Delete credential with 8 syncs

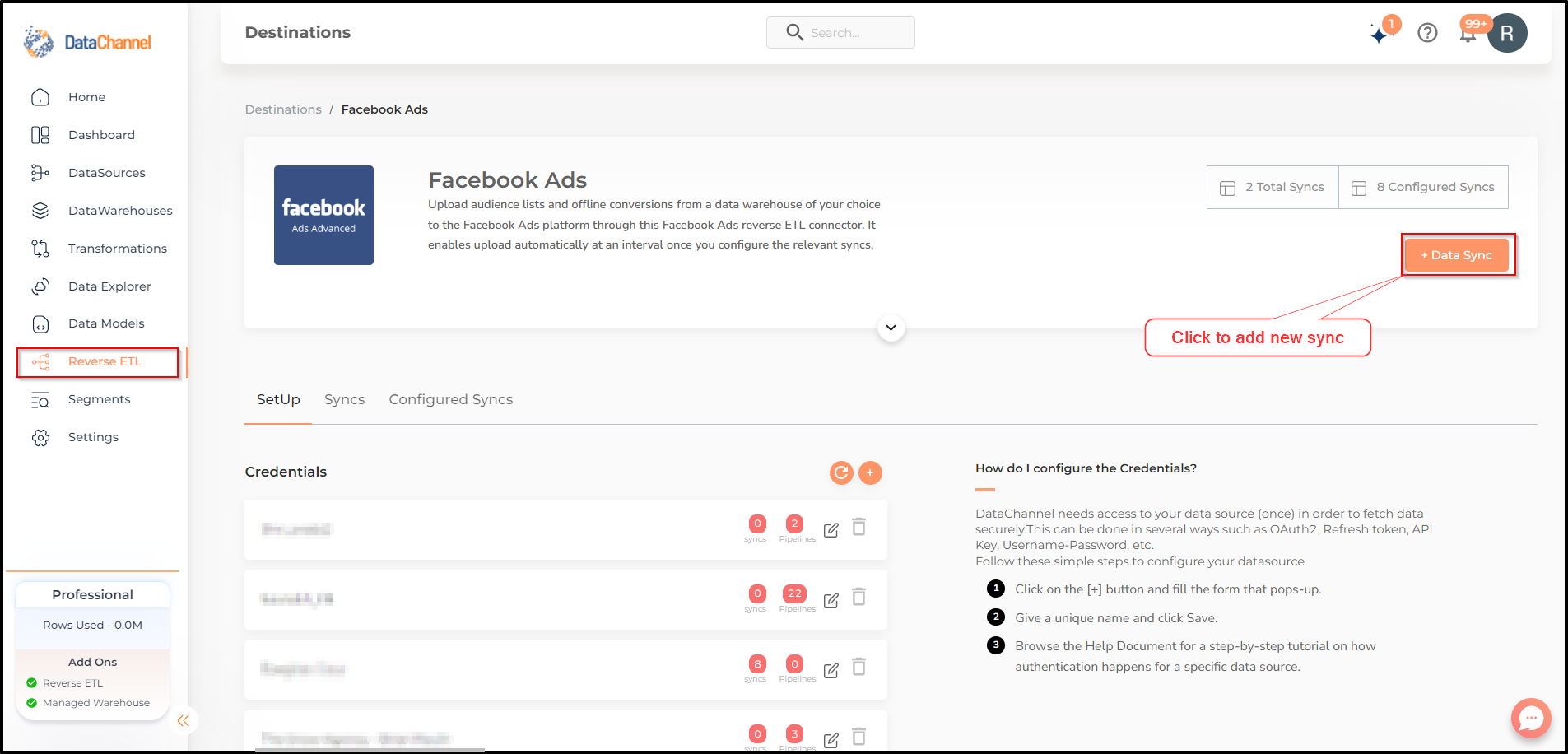tap(858, 667)
